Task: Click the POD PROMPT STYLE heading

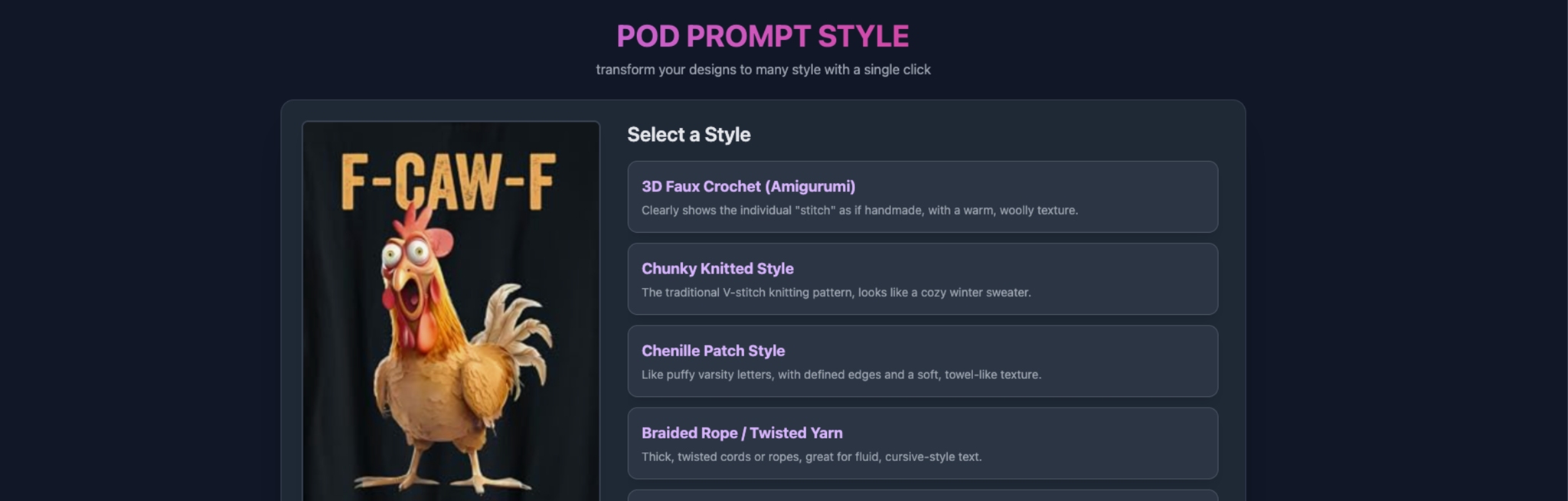Action: coord(763,36)
